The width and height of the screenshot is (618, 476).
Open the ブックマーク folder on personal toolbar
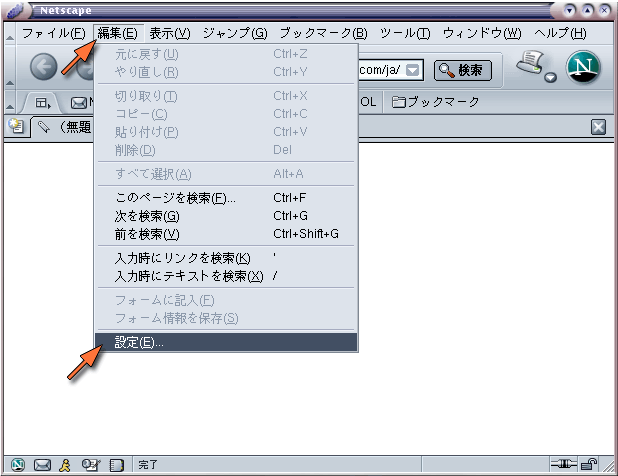[x=435, y=102]
